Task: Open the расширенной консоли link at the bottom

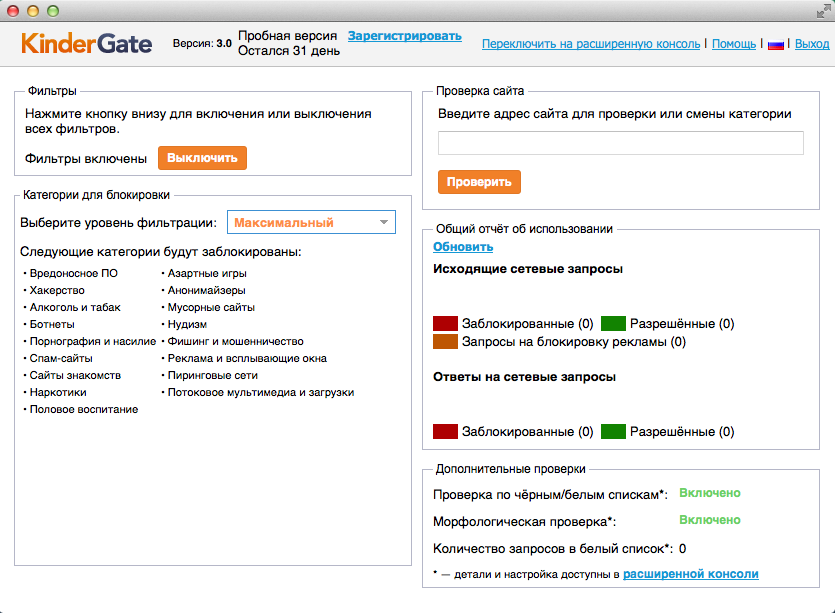Action: click(690, 574)
